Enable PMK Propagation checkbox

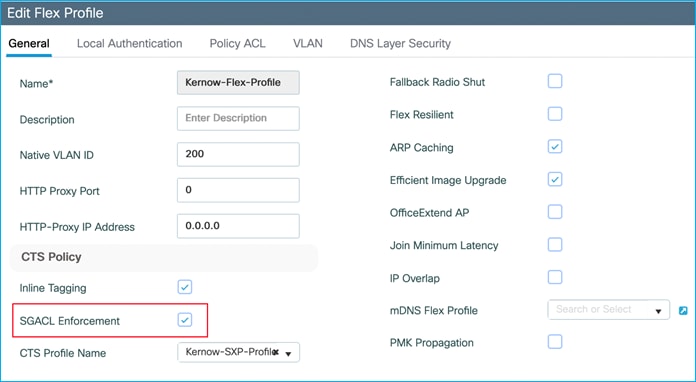[x=555, y=342]
